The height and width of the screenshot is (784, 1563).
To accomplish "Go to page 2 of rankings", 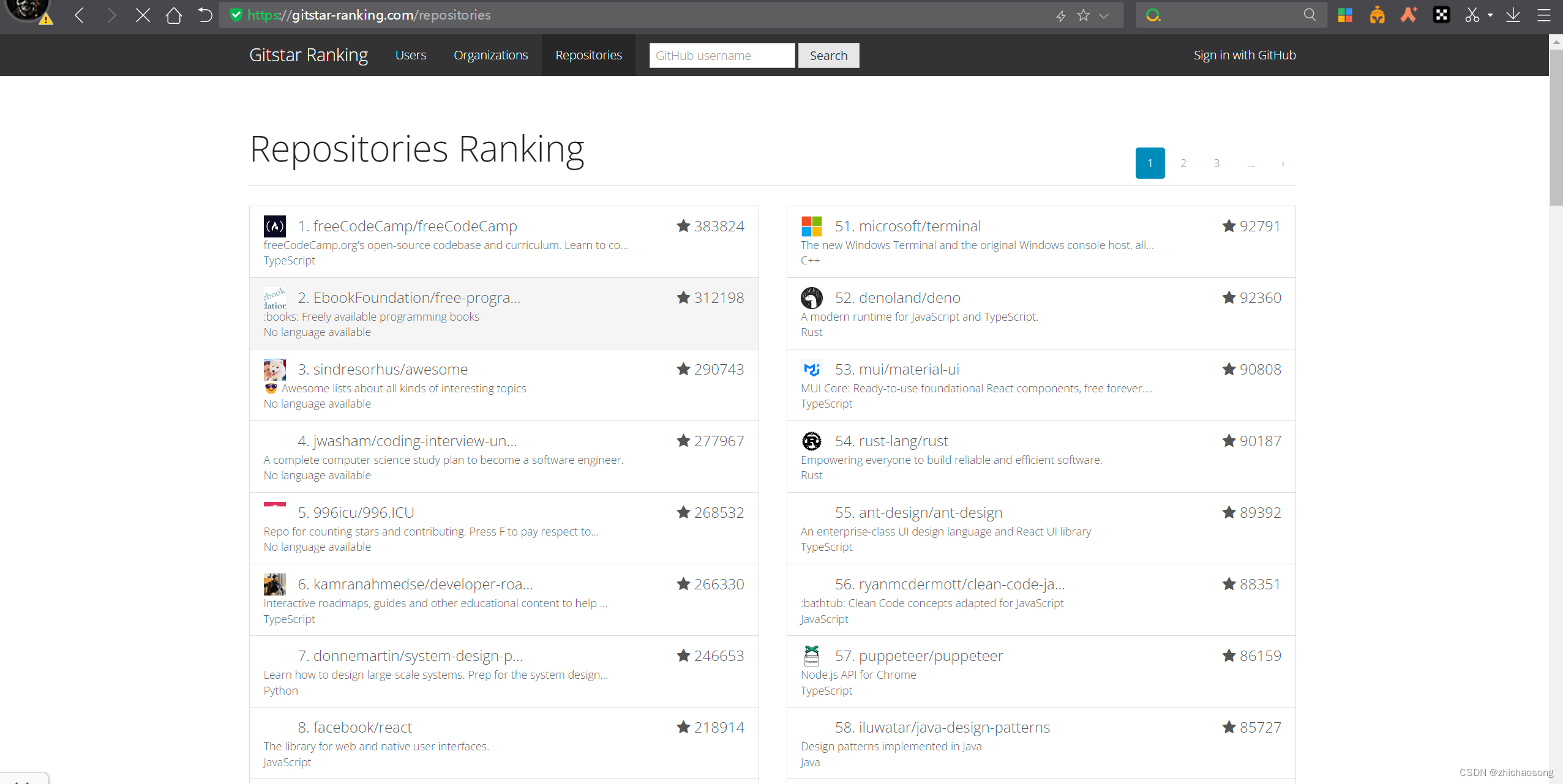I will click(1183, 163).
